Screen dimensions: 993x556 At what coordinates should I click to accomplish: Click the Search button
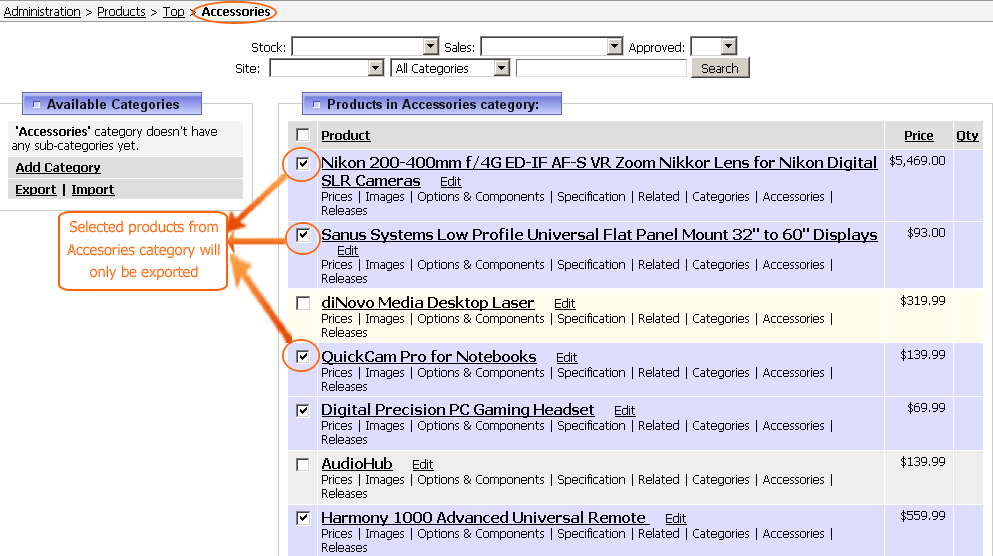pyautogui.click(x=720, y=68)
